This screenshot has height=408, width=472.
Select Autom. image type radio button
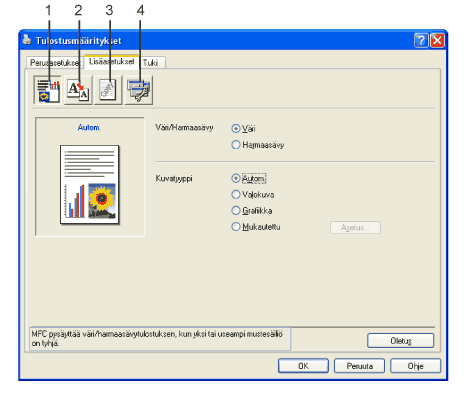pyautogui.click(x=236, y=178)
